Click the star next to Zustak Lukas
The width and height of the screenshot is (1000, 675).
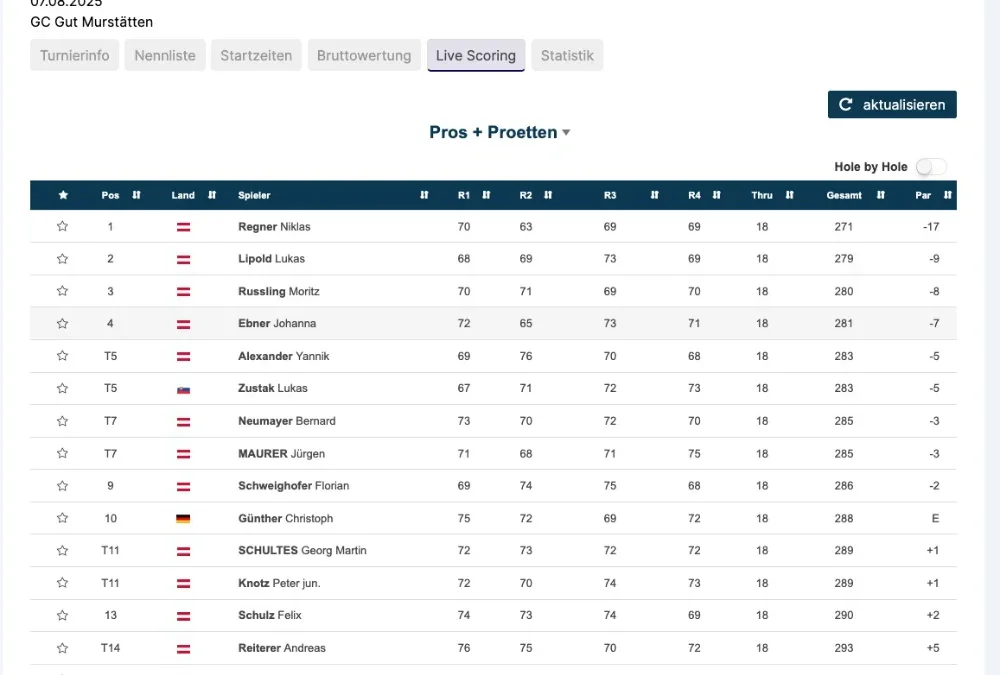63,389
